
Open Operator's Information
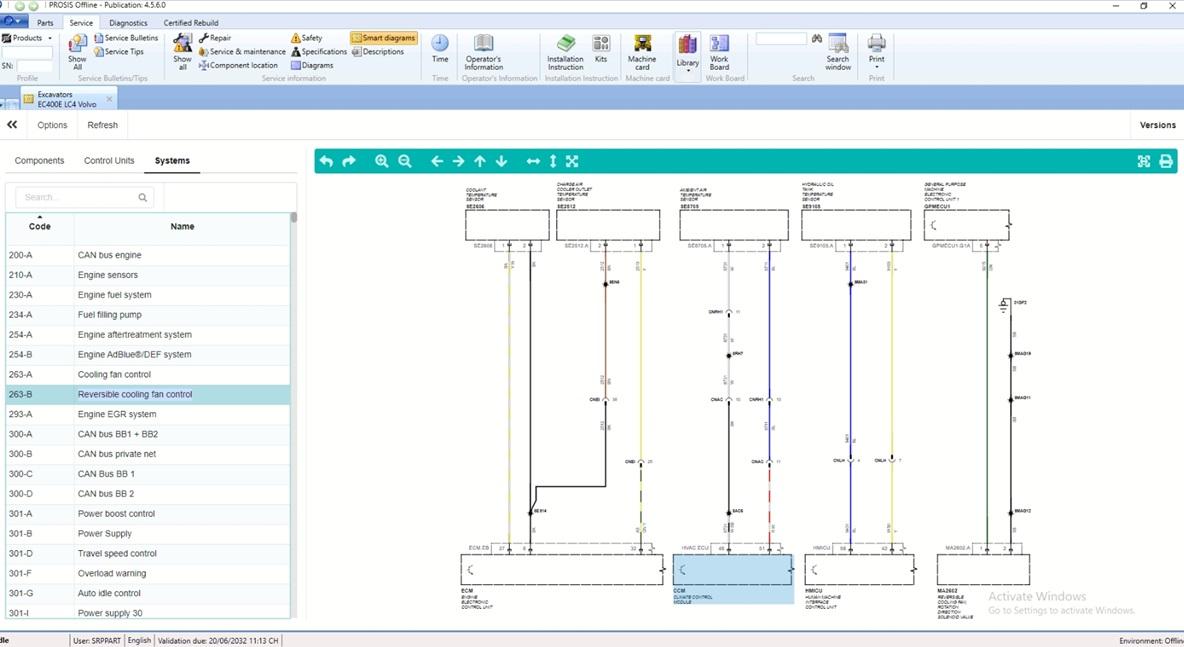click(x=483, y=52)
